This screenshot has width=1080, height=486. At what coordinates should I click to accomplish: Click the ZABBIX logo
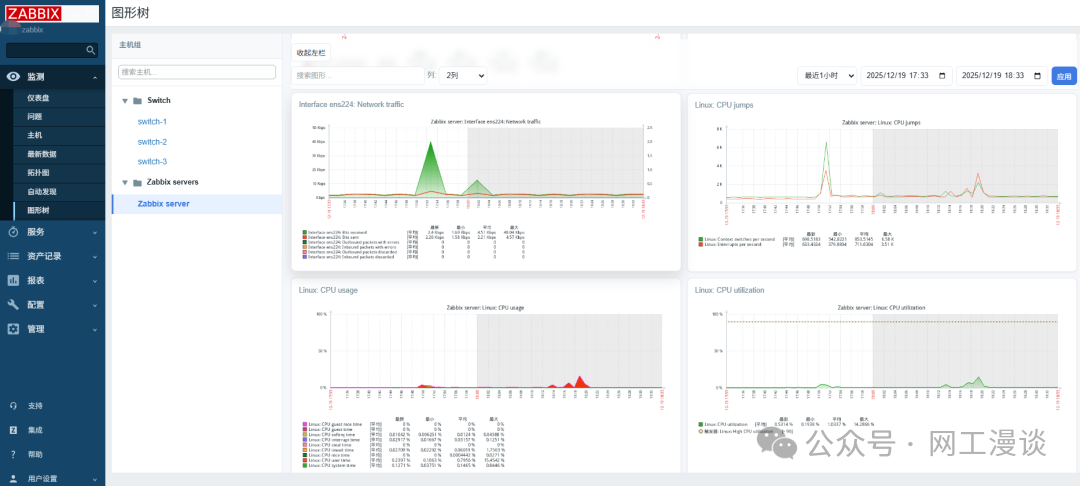[35, 12]
